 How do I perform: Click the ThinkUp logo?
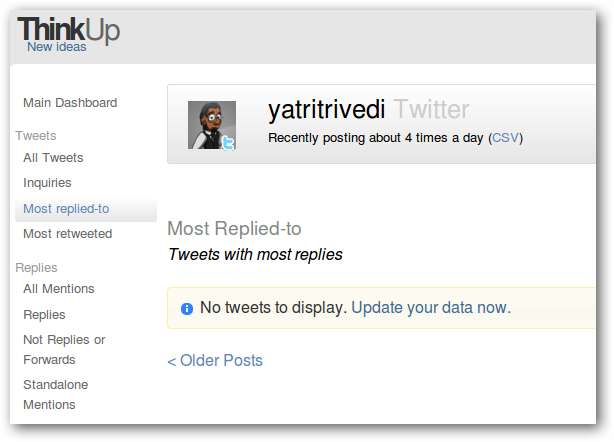coord(68,29)
